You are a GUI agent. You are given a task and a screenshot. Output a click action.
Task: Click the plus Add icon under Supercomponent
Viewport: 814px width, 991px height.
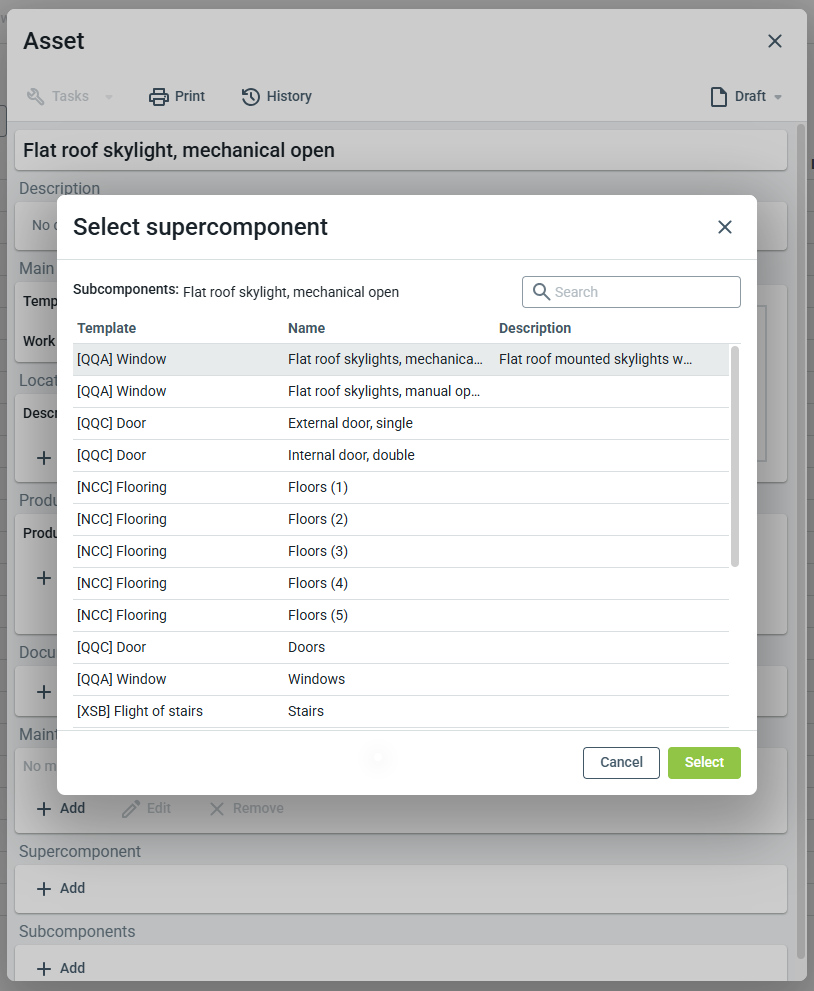click(44, 888)
